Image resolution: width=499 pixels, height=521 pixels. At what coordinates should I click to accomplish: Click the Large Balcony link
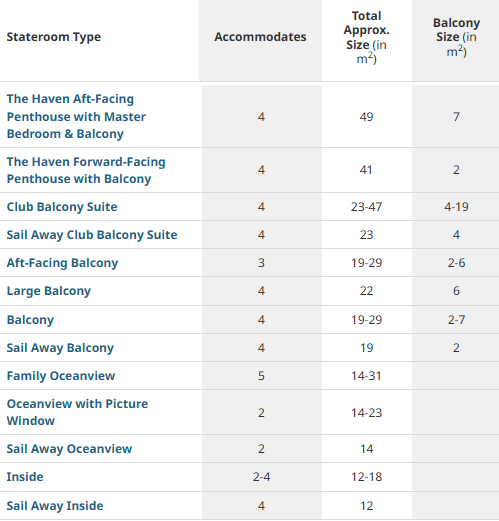point(49,291)
